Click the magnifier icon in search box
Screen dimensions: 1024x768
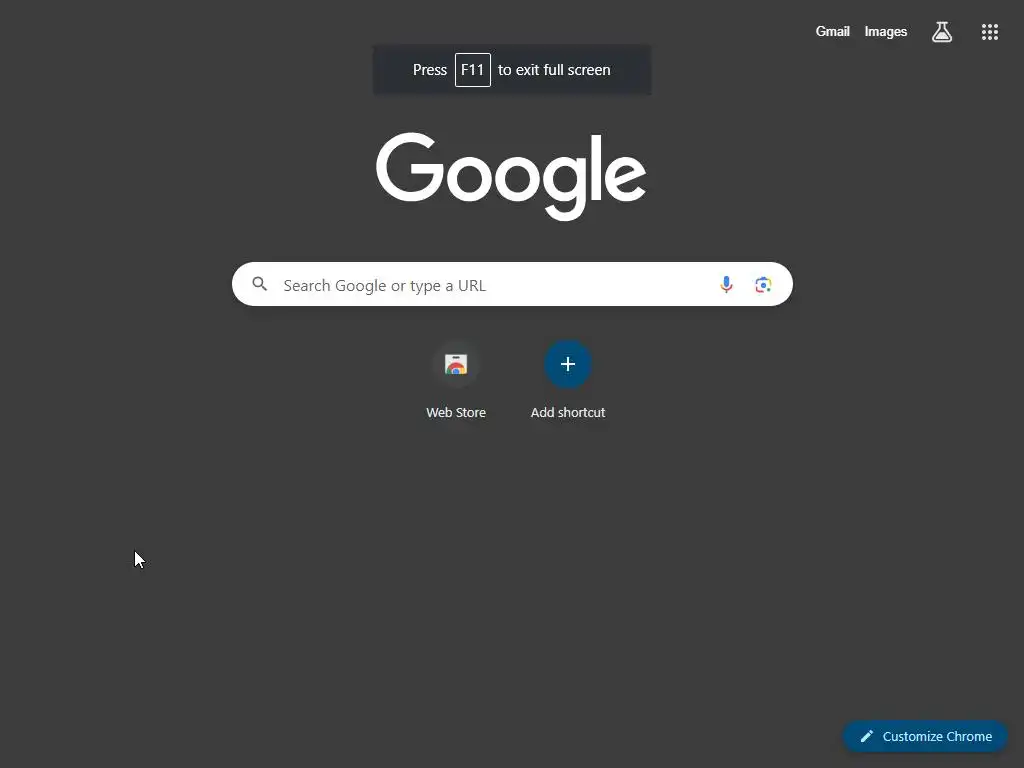tap(260, 284)
